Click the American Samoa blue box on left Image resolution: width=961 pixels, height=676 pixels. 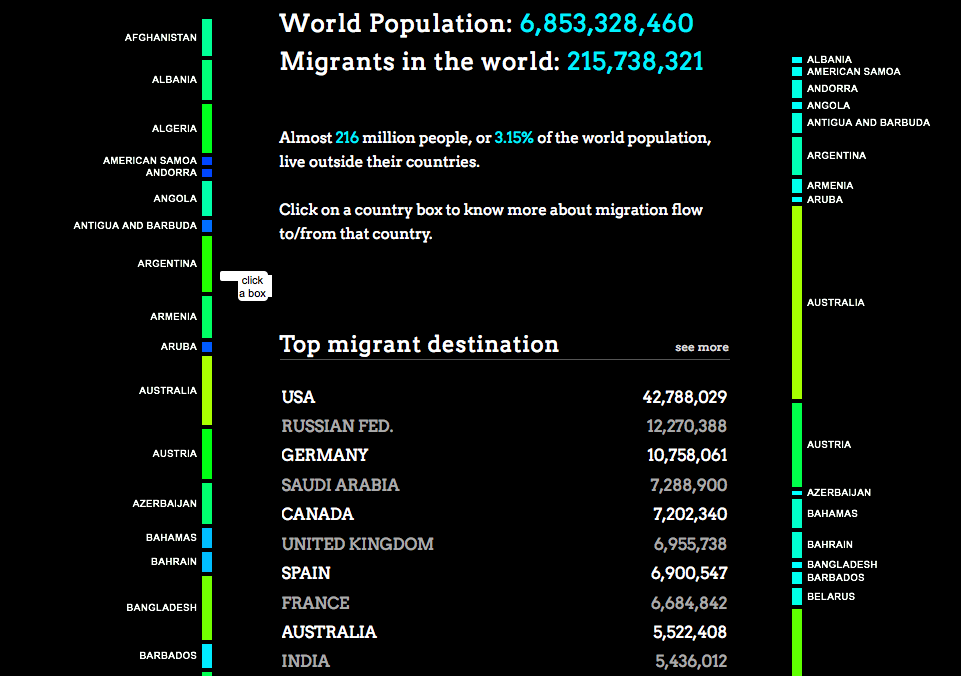(x=207, y=161)
